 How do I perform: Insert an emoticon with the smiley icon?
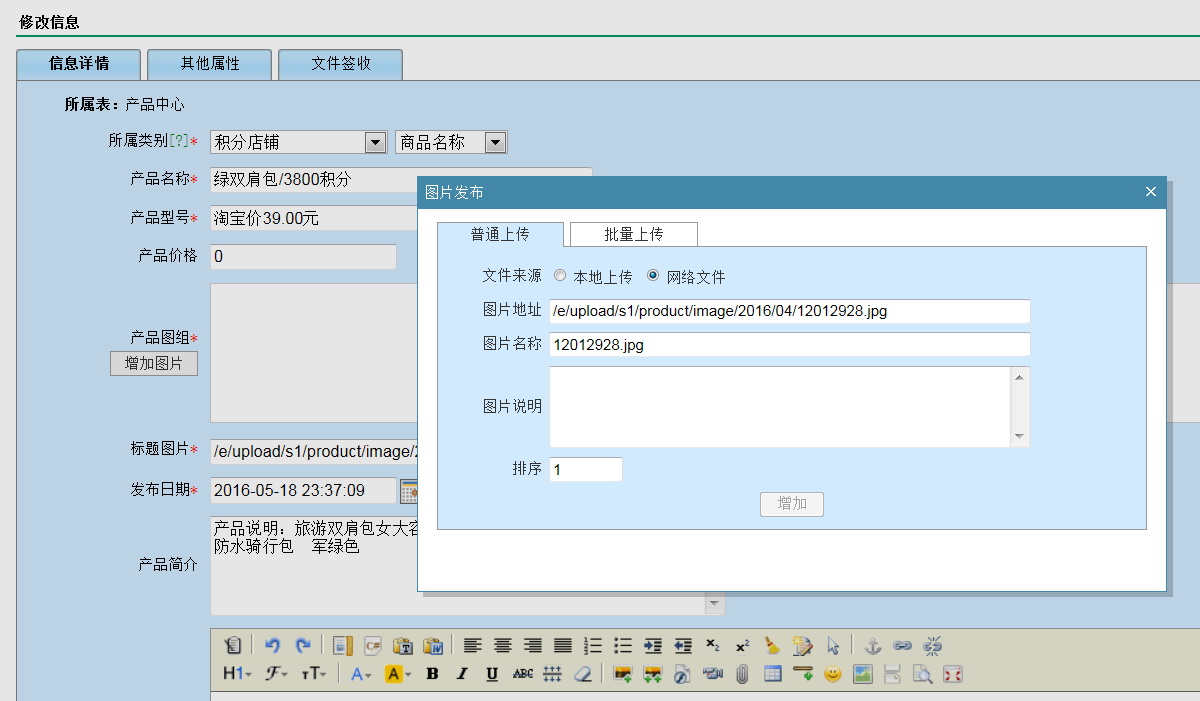click(x=832, y=674)
